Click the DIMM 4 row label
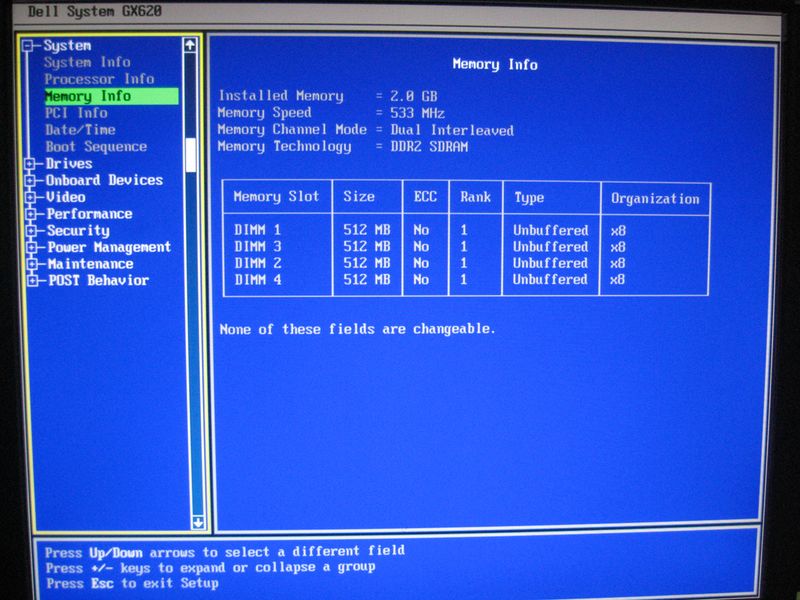 coord(258,279)
